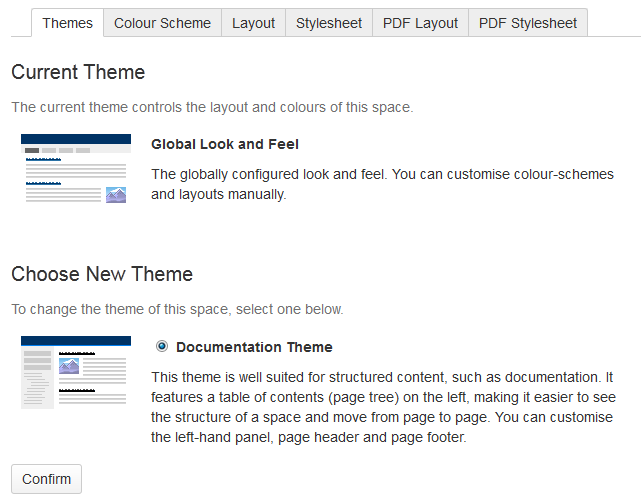641x504 pixels.
Task: Click the Documentation Theme description paragraph
Action: click(x=383, y=407)
